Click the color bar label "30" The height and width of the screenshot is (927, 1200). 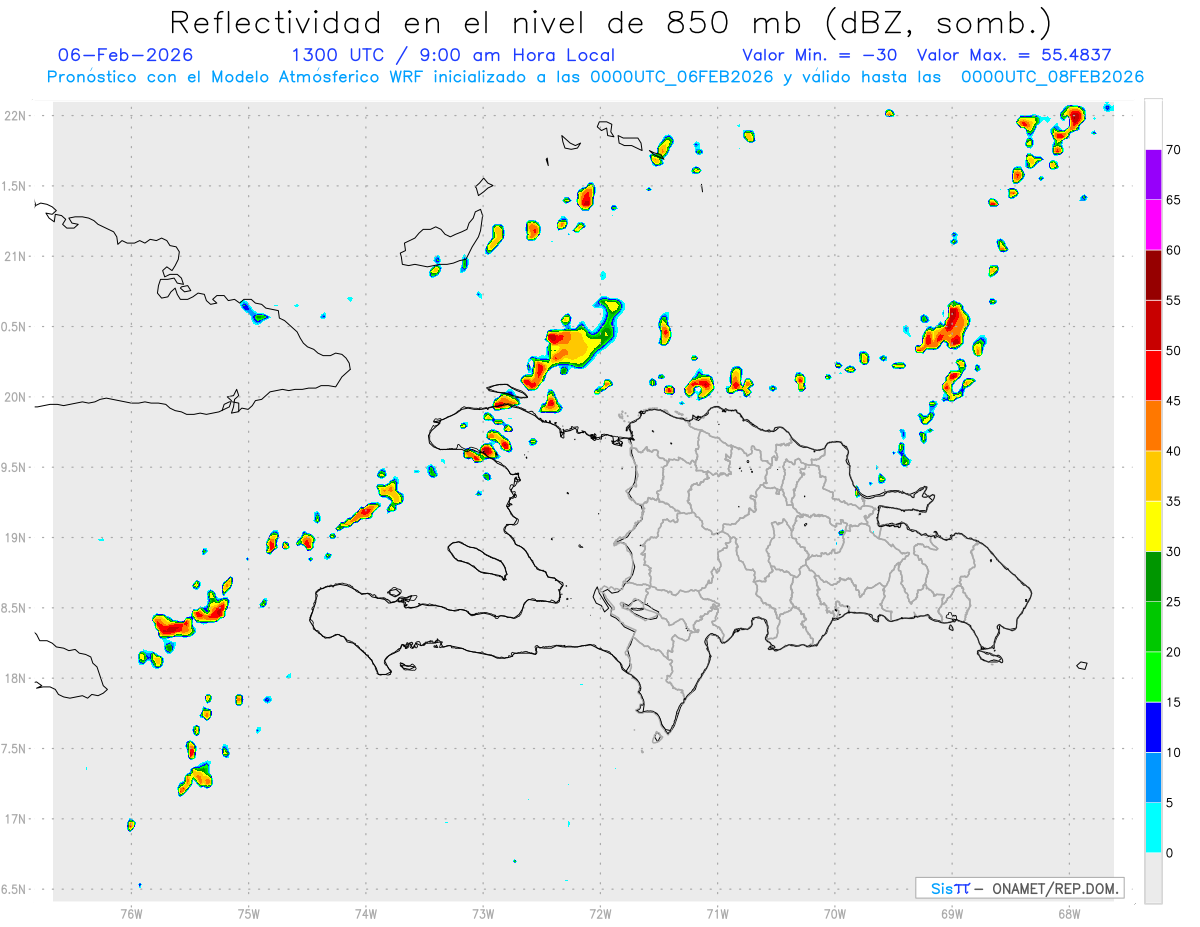pos(1174,551)
